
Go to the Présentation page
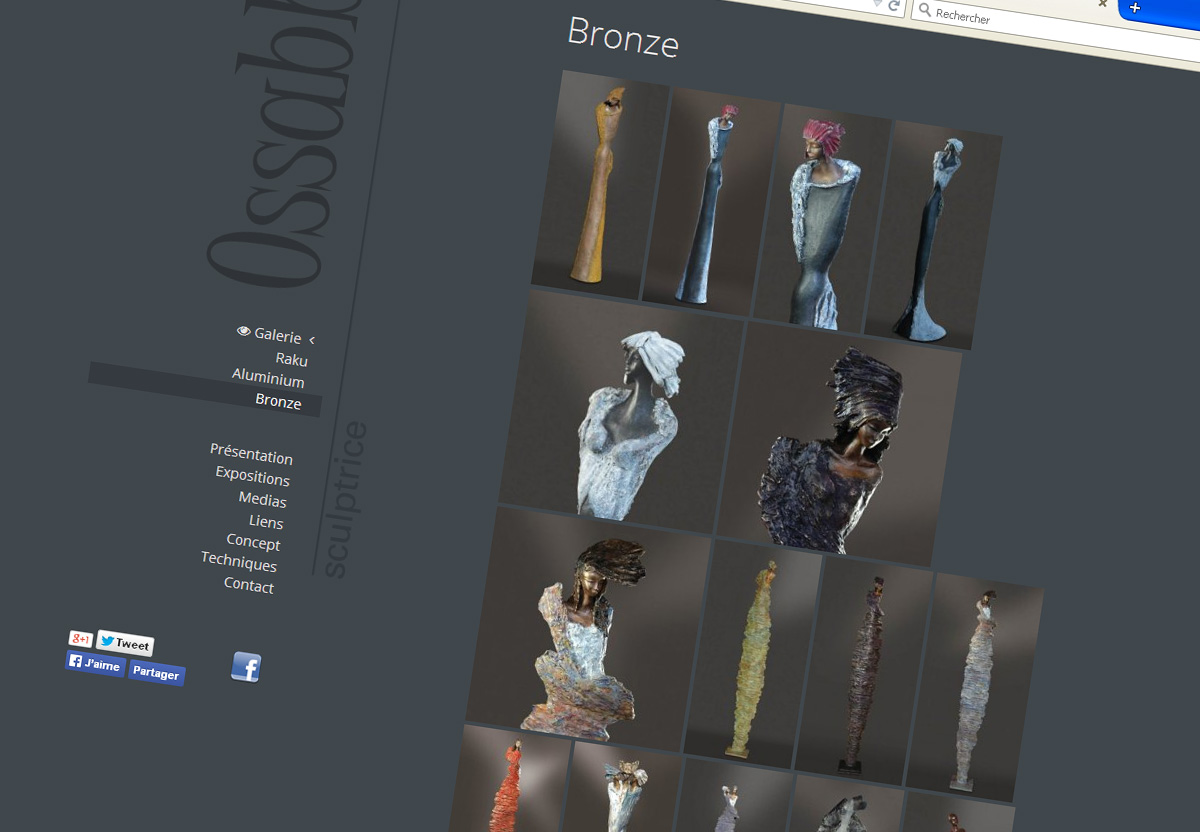(x=251, y=454)
